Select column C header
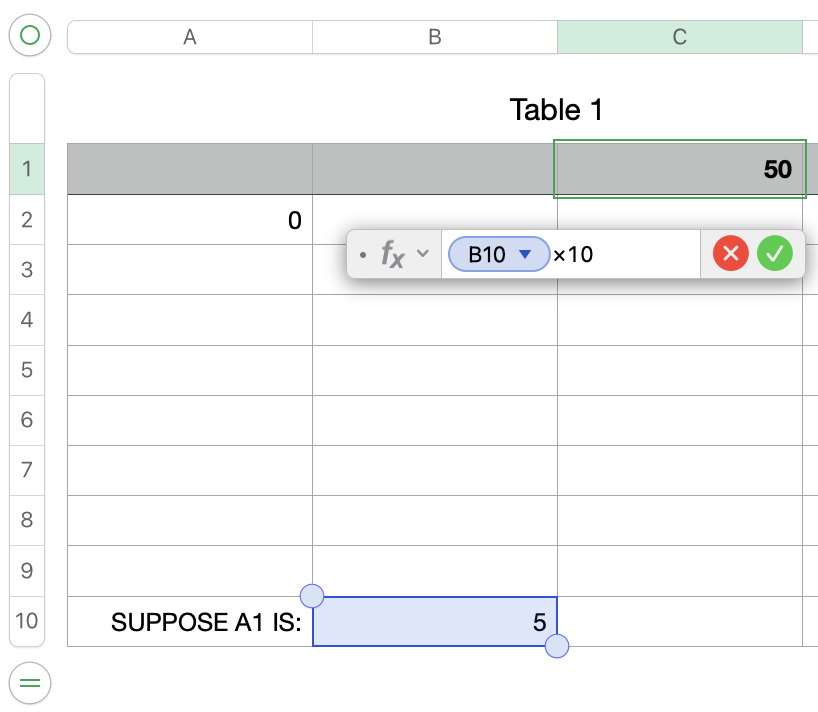818x712 pixels. (680, 37)
